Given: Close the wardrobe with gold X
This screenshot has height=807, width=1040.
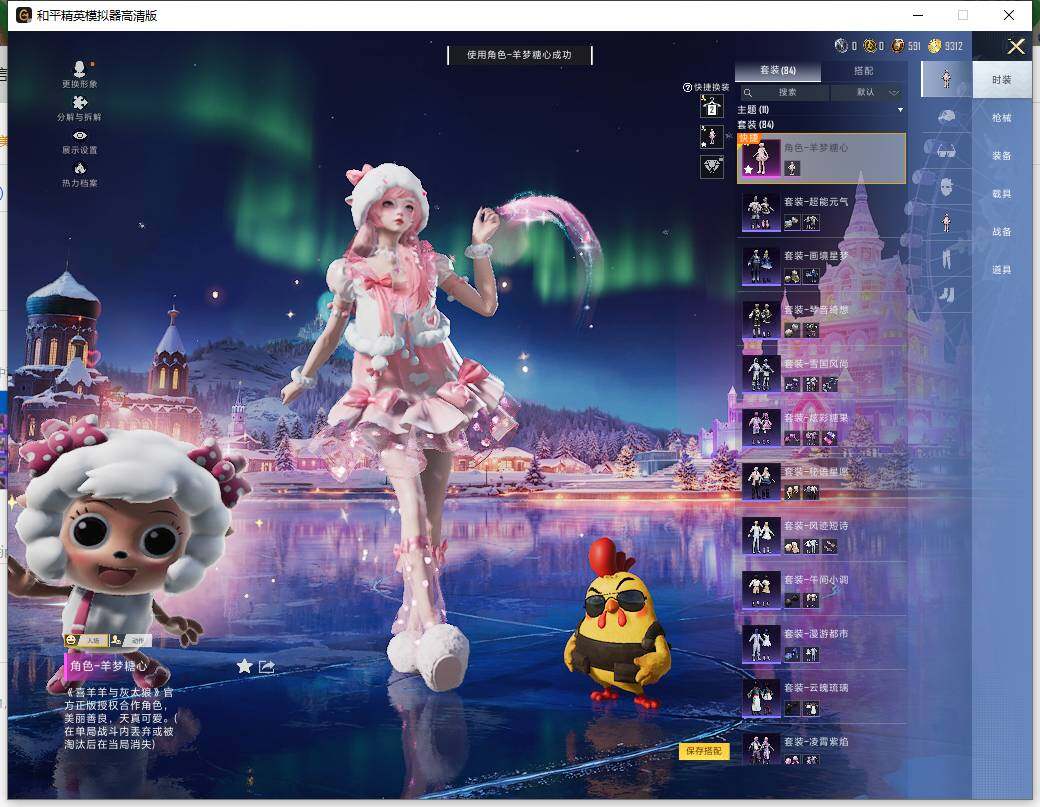Looking at the screenshot, I should click(1016, 46).
